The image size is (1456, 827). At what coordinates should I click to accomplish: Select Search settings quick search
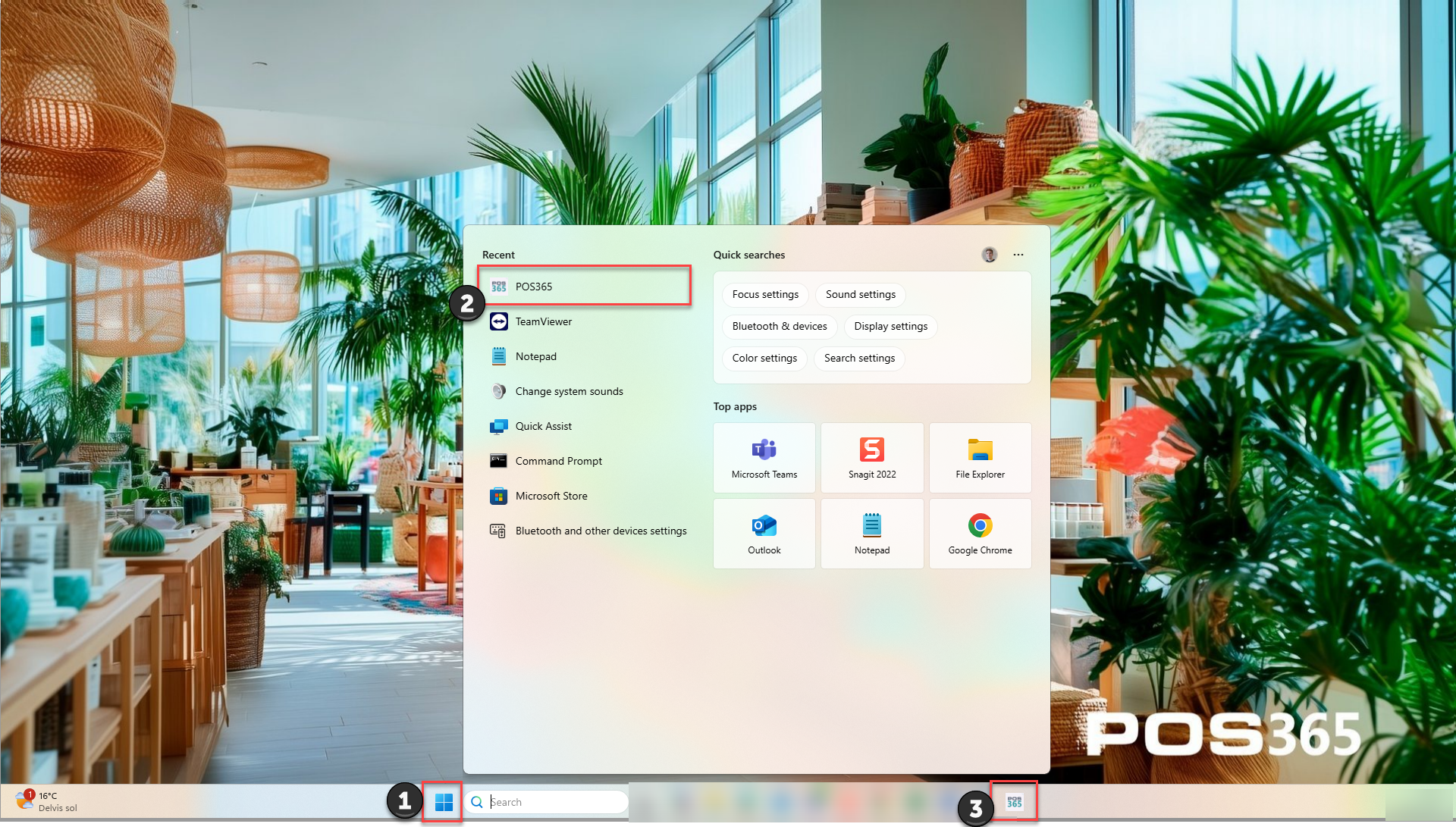point(859,358)
